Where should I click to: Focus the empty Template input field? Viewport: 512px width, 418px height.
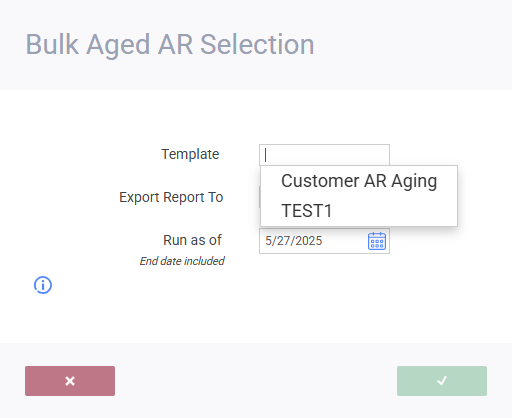(x=324, y=155)
